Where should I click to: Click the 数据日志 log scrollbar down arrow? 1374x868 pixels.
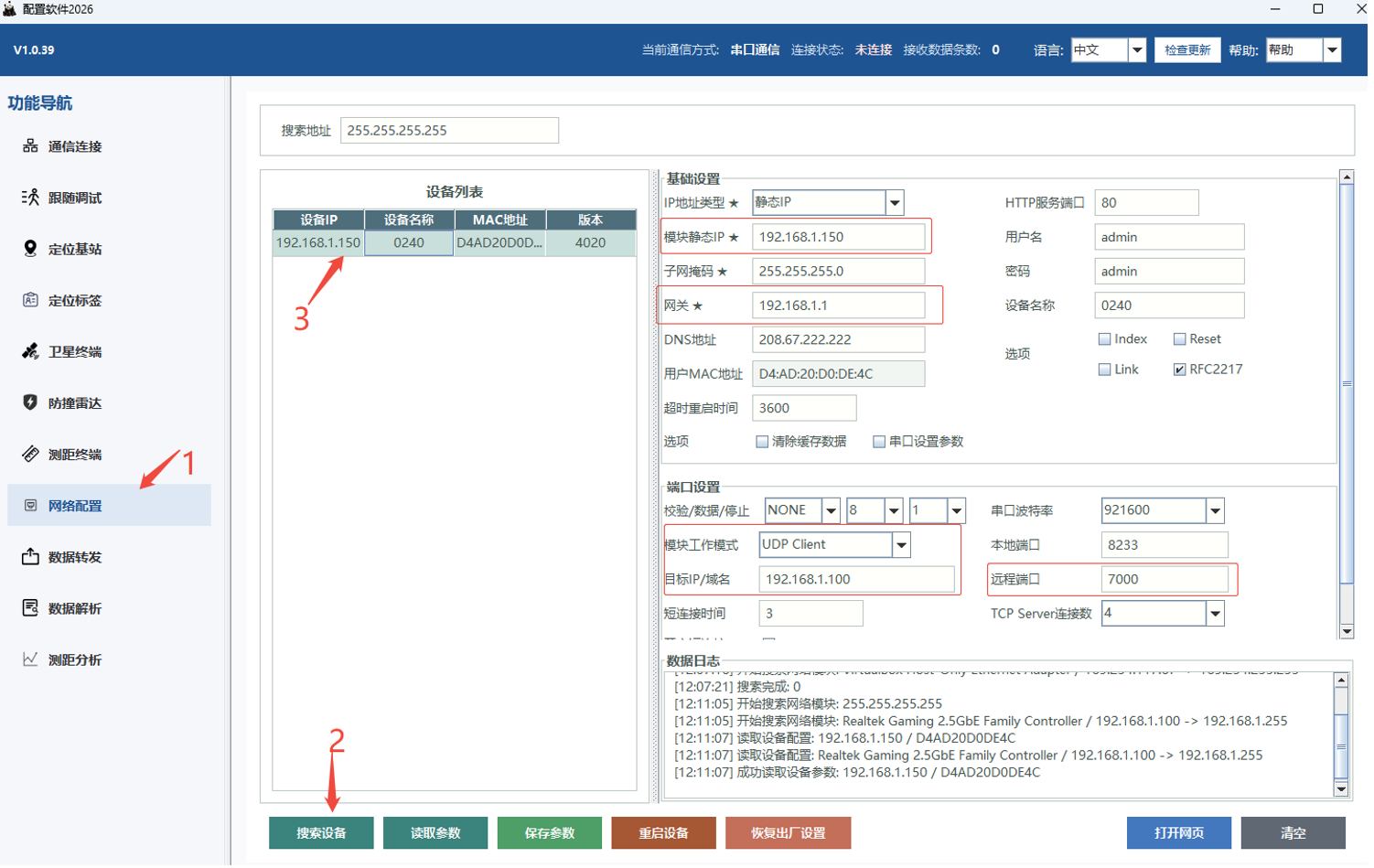[x=1341, y=789]
